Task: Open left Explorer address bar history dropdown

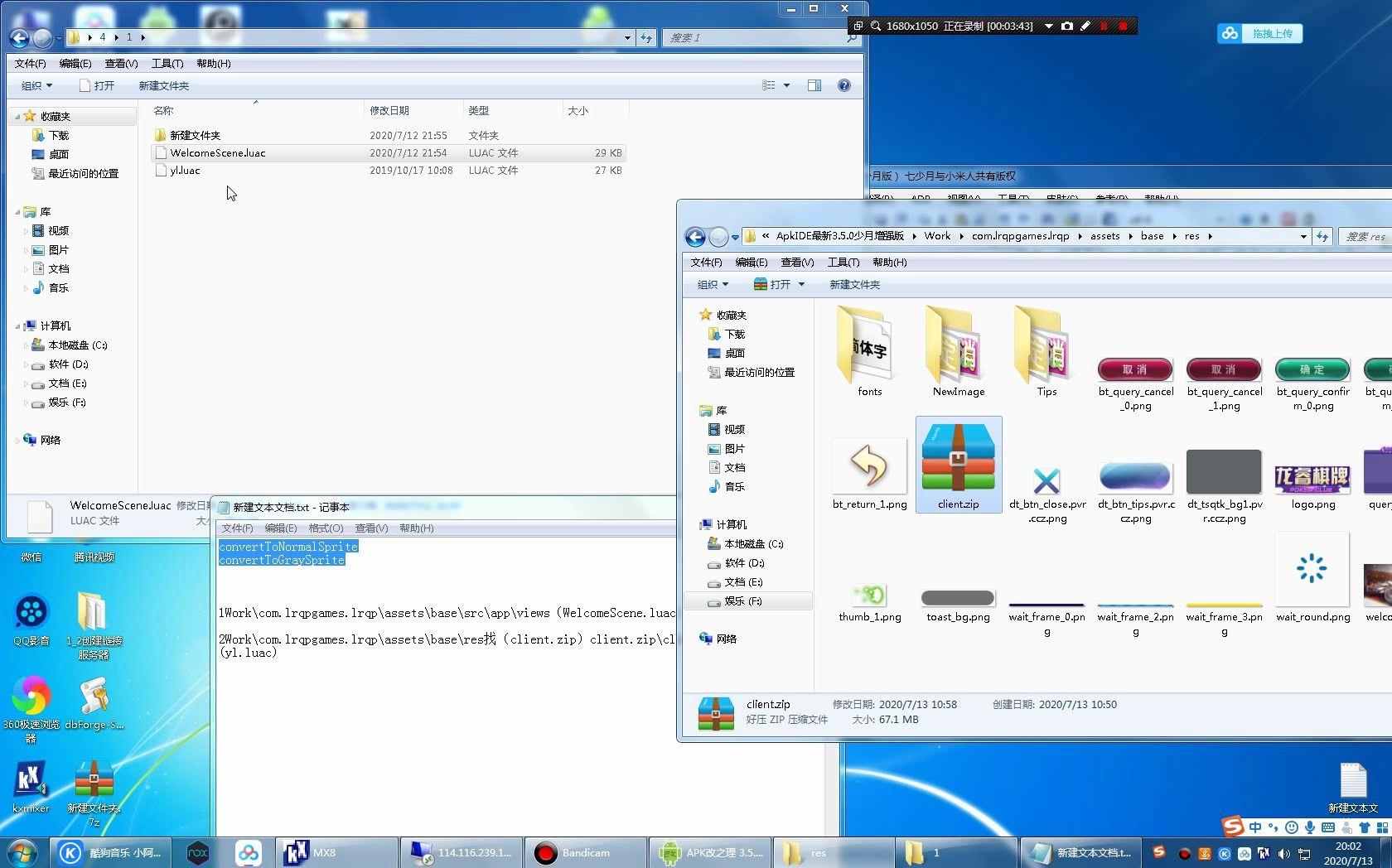Action: point(627,37)
